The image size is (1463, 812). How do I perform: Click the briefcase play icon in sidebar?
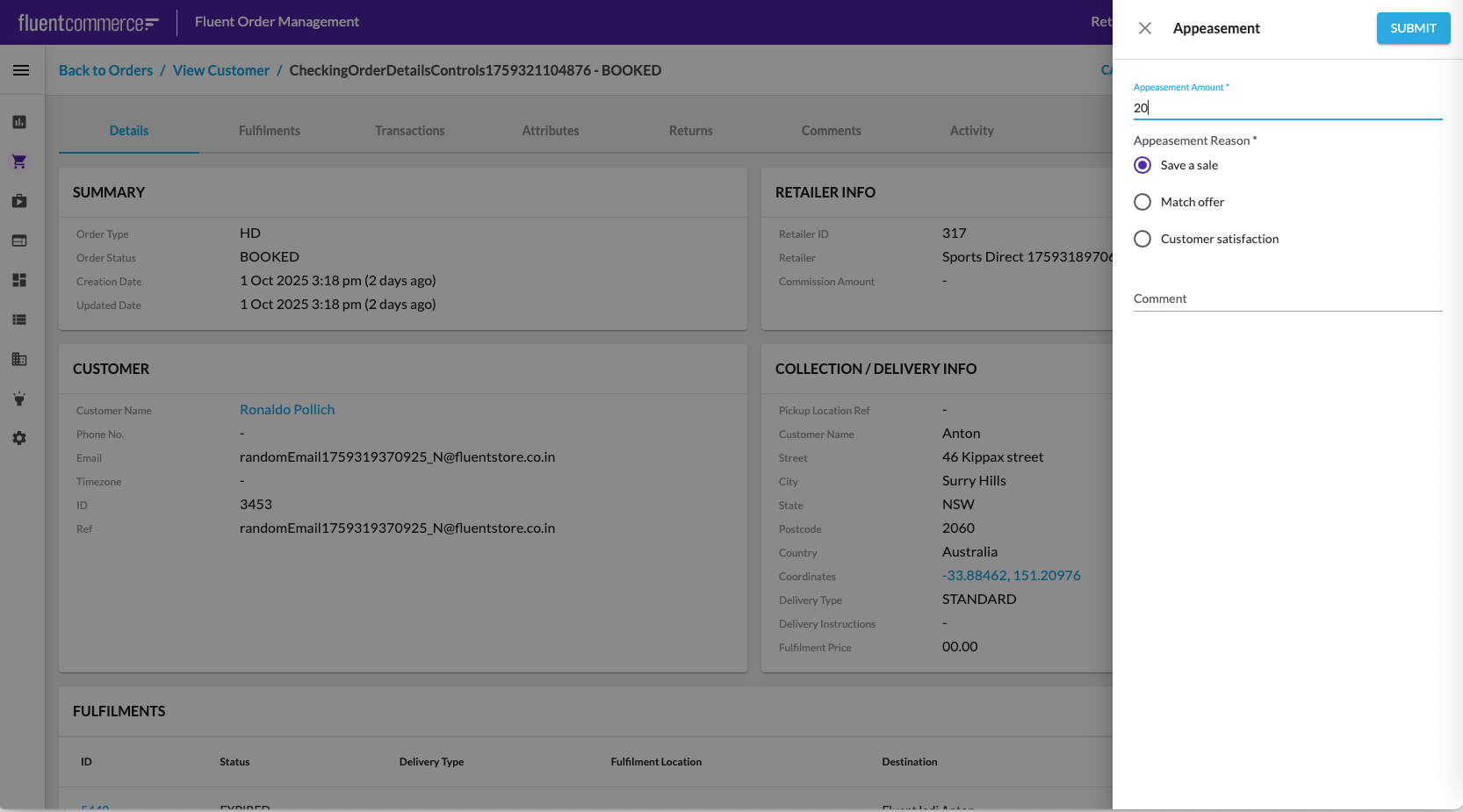click(19, 201)
